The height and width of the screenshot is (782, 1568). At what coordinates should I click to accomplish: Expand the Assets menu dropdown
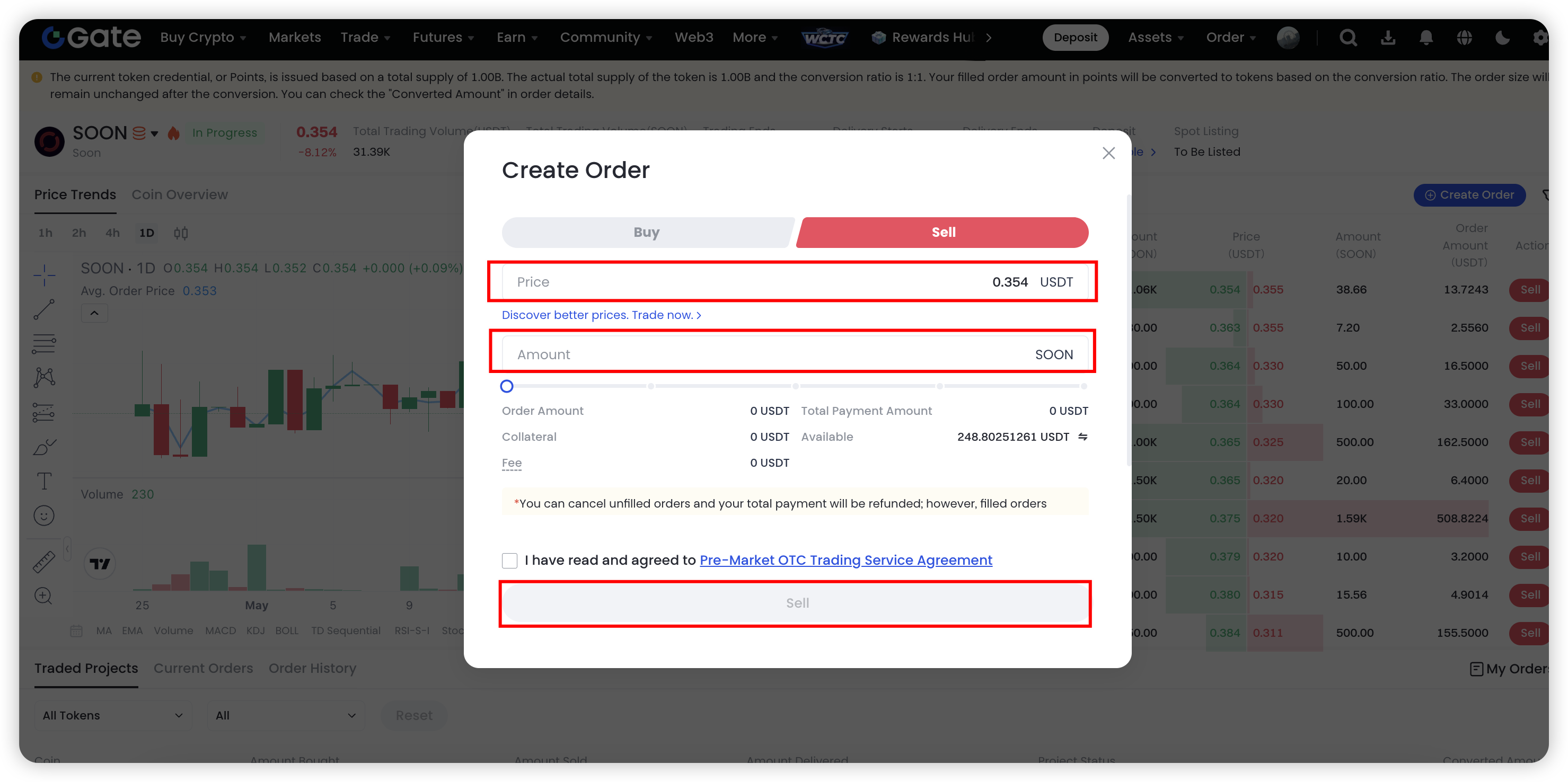tap(1155, 38)
